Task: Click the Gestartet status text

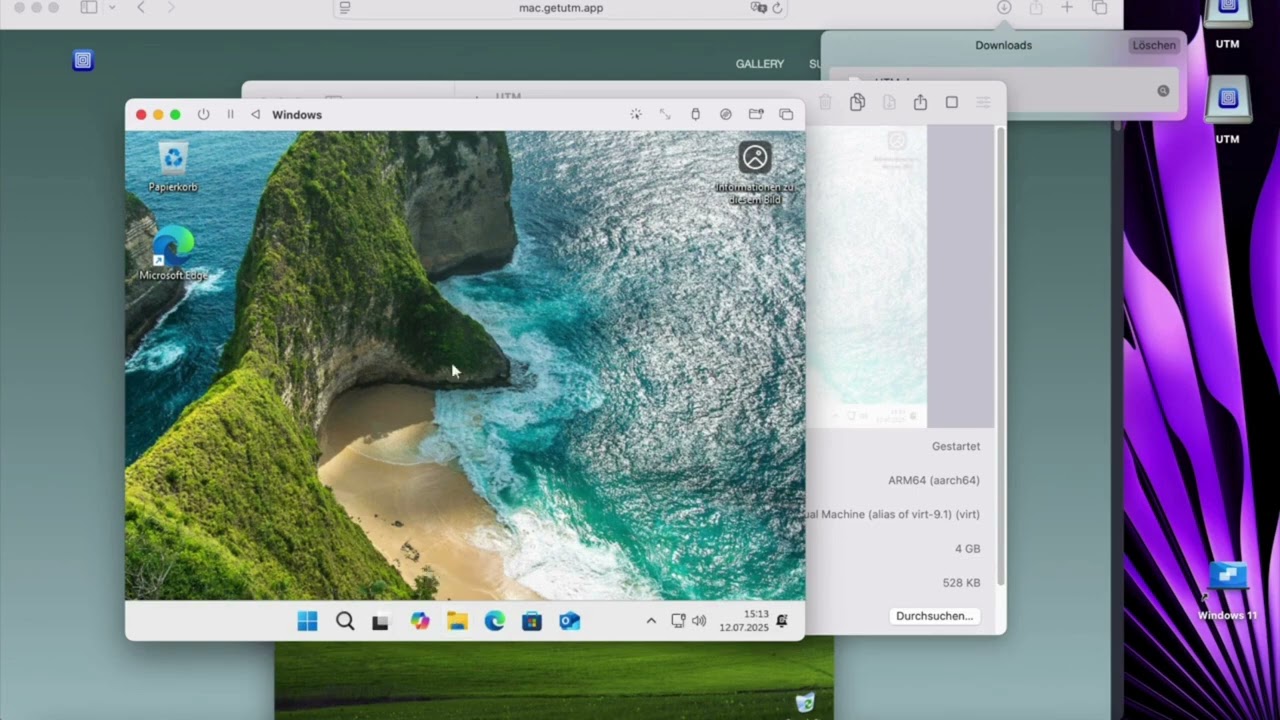Action: tap(956, 446)
